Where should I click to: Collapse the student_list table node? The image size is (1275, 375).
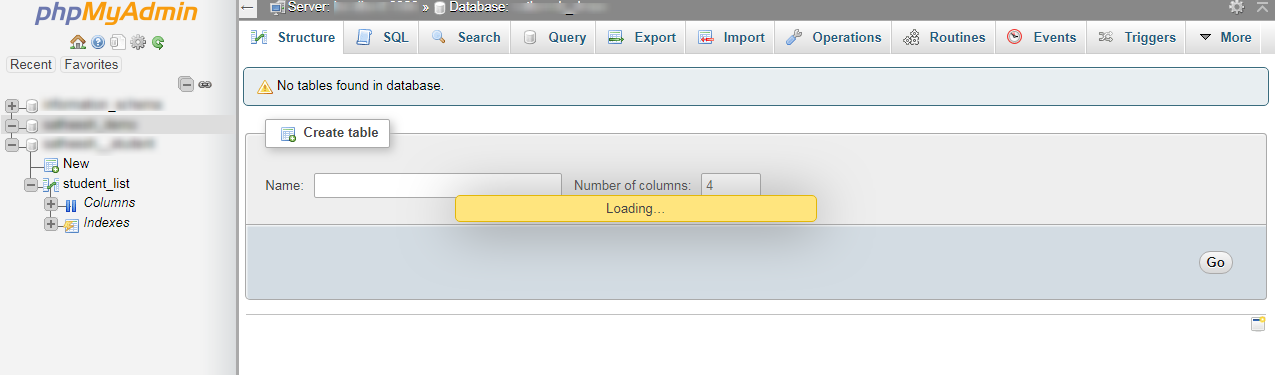pyautogui.click(x=31, y=184)
